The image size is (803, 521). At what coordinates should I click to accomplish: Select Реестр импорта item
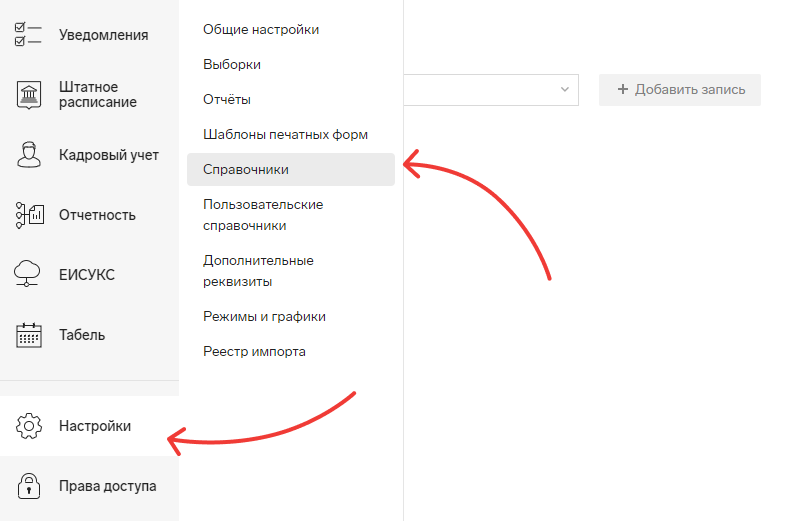(254, 351)
